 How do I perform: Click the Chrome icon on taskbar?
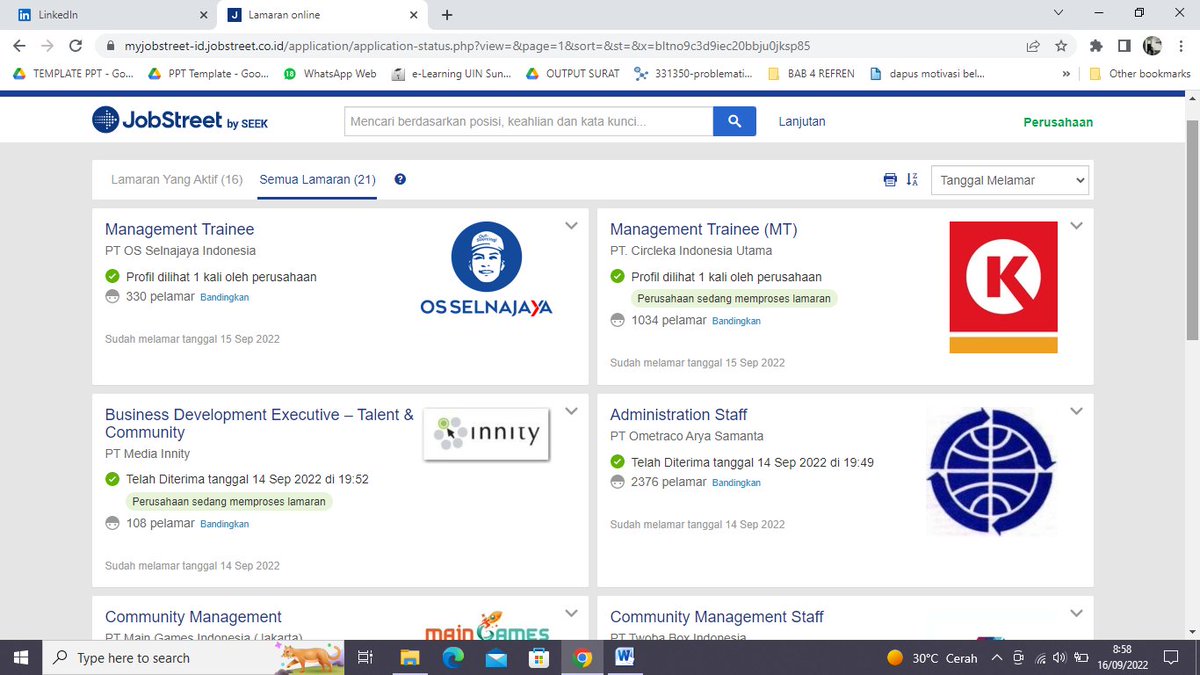(583, 657)
